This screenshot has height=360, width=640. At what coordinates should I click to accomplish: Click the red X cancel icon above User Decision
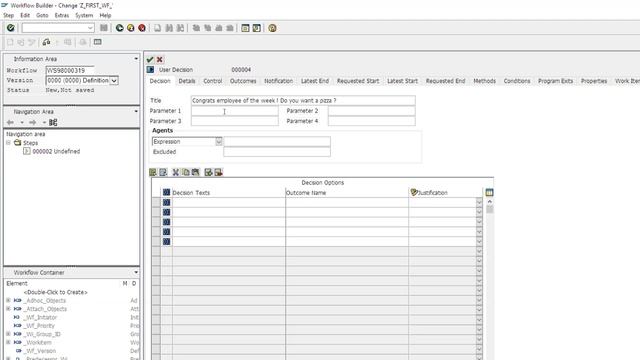[x=160, y=59]
